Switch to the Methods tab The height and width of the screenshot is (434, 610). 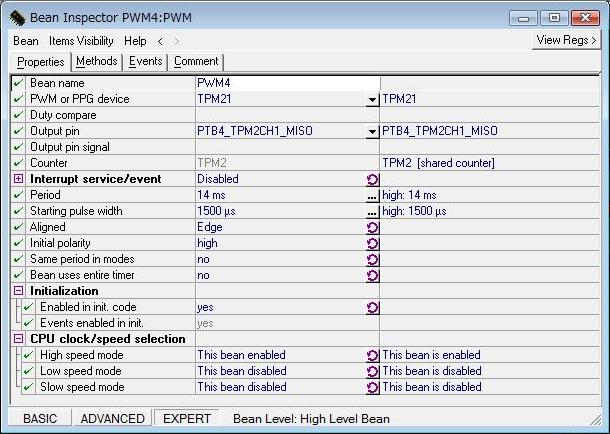pyautogui.click(x=96, y=61)
